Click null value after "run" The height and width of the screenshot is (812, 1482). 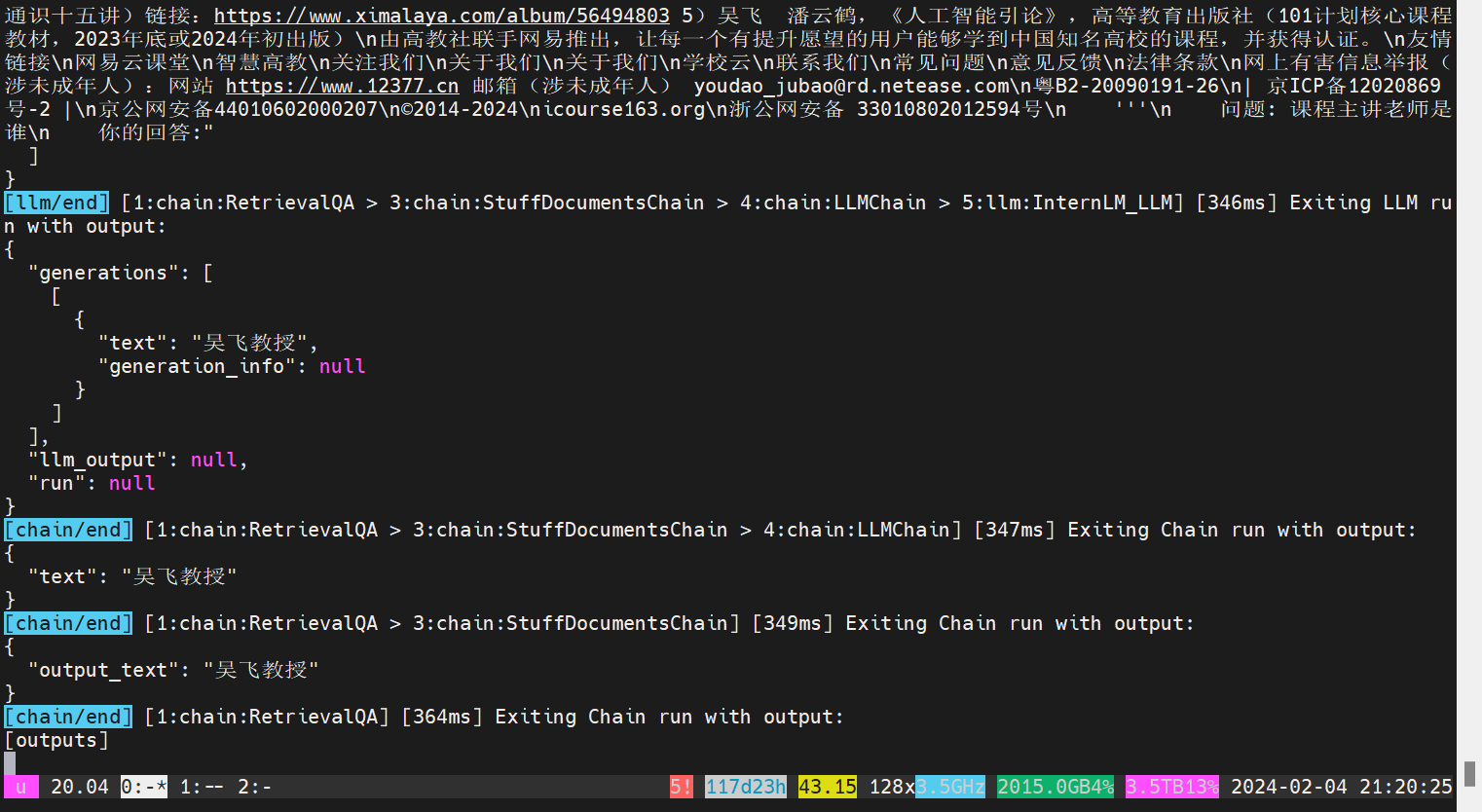point(132,483)
